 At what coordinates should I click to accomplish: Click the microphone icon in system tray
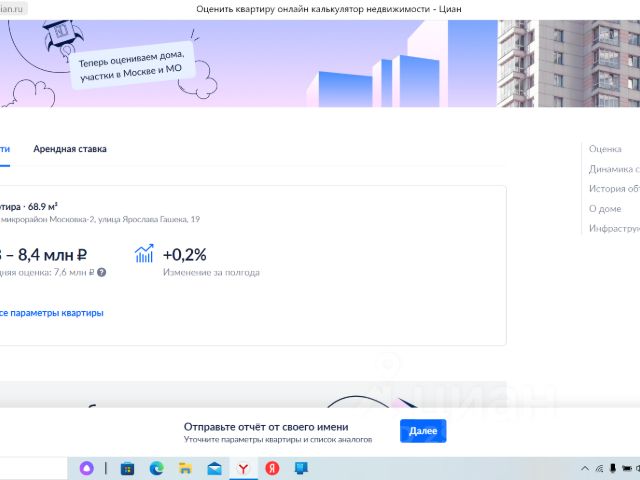click(x=612, y=468)
